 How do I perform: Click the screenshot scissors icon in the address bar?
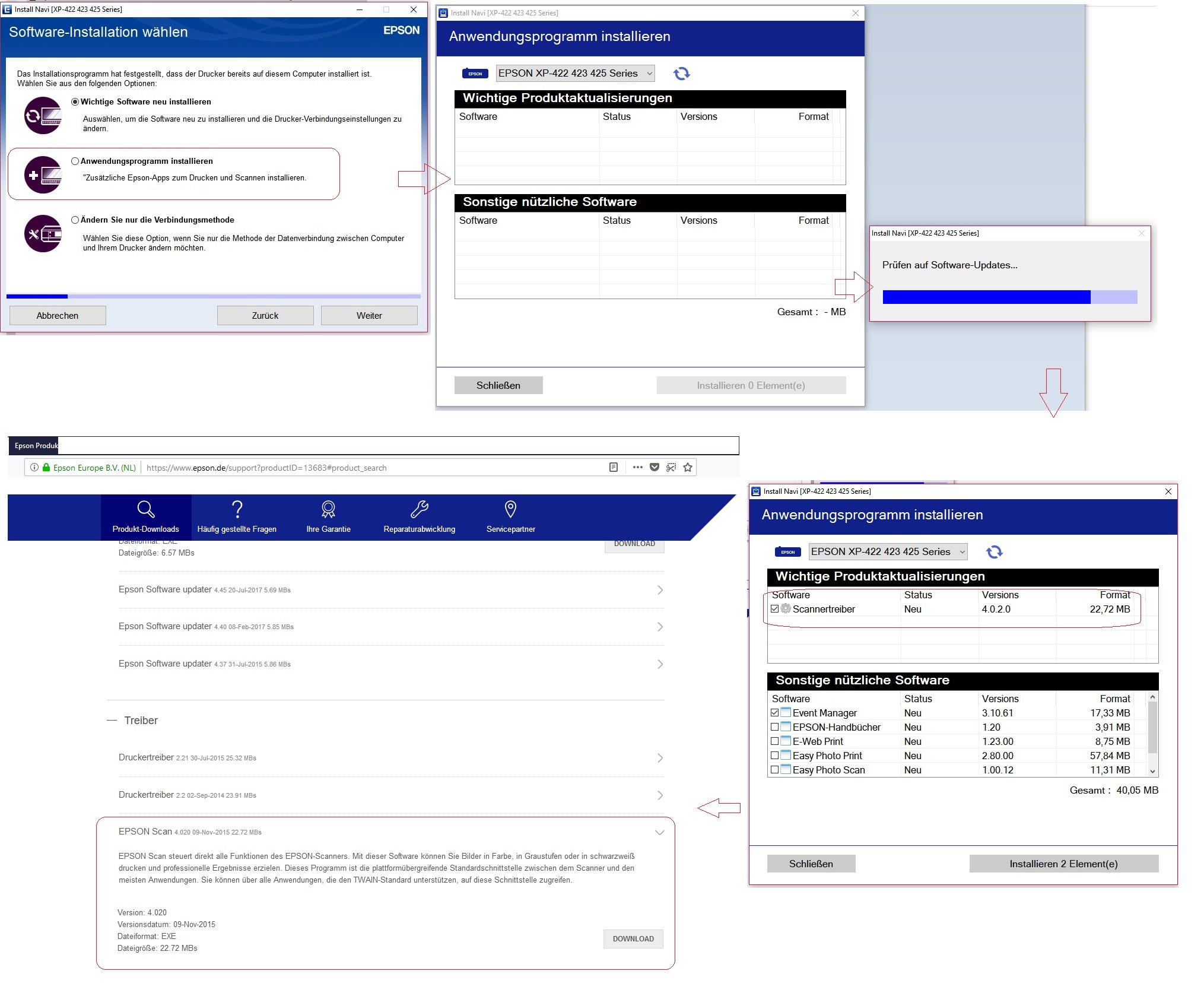tap(671, 468)
